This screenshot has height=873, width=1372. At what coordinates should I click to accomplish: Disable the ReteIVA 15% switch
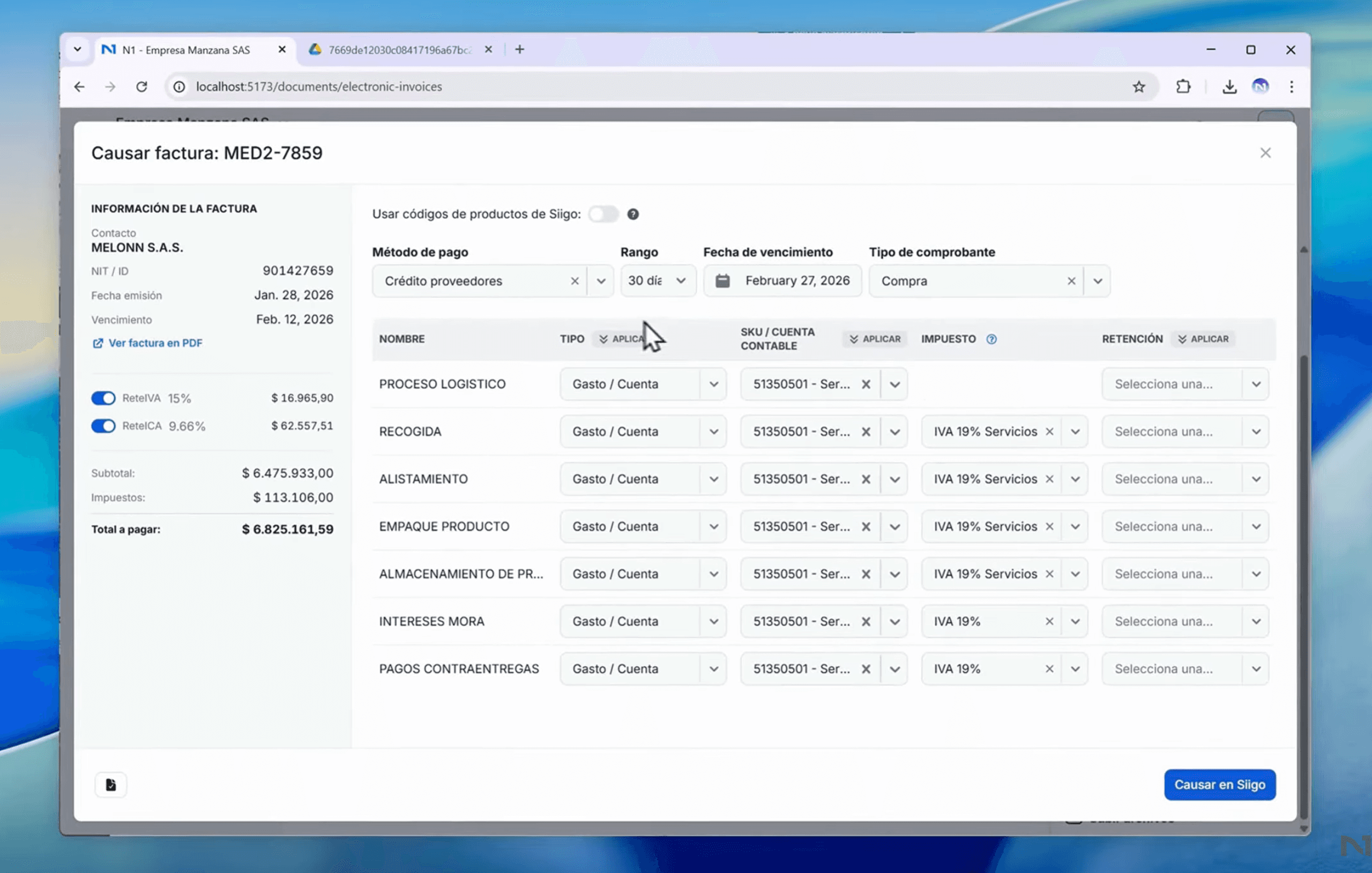click(x=103, y=398)
